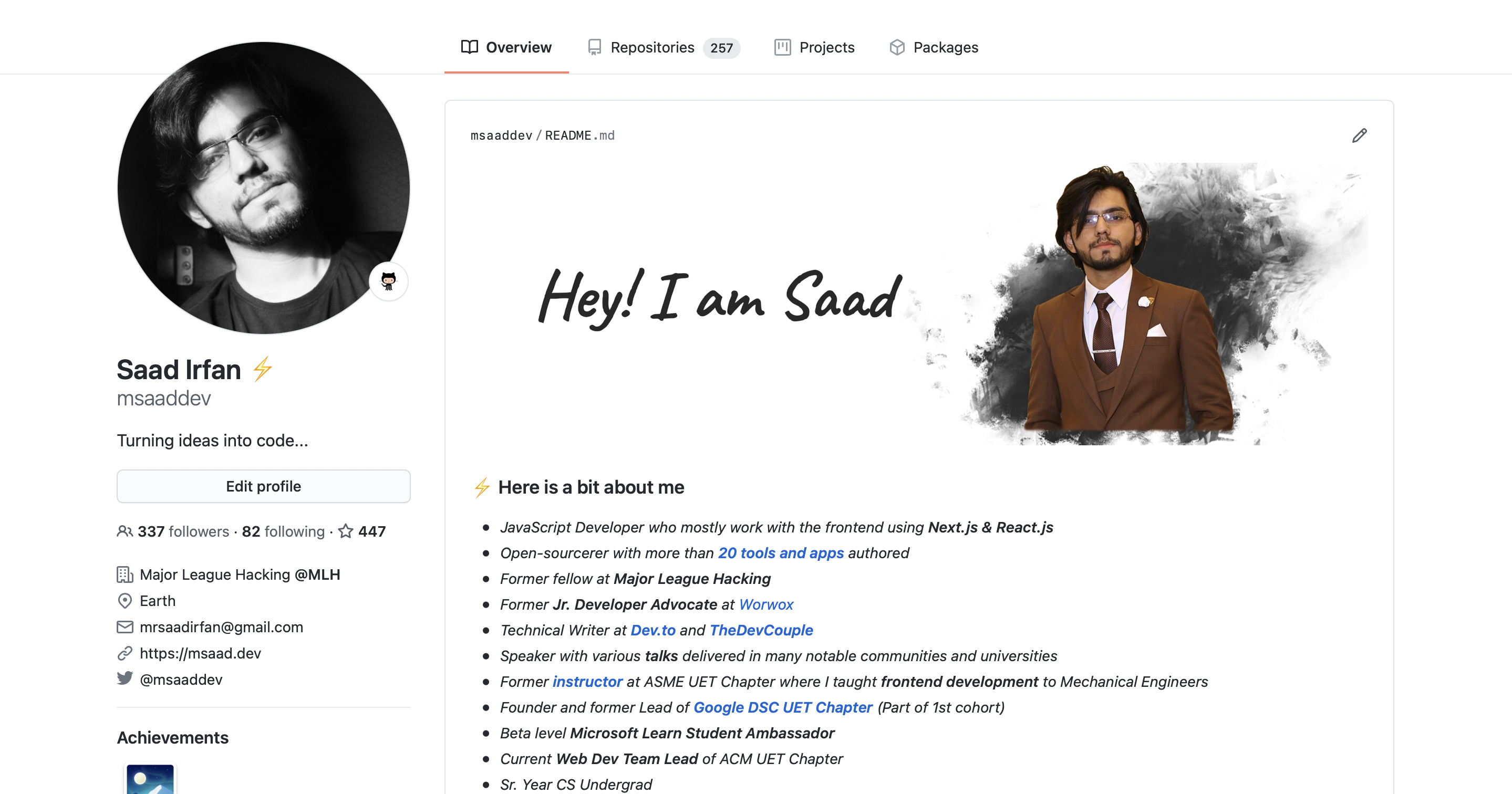Open the instructor link
Screen dimensions: 1512x794
coord(587,682)
